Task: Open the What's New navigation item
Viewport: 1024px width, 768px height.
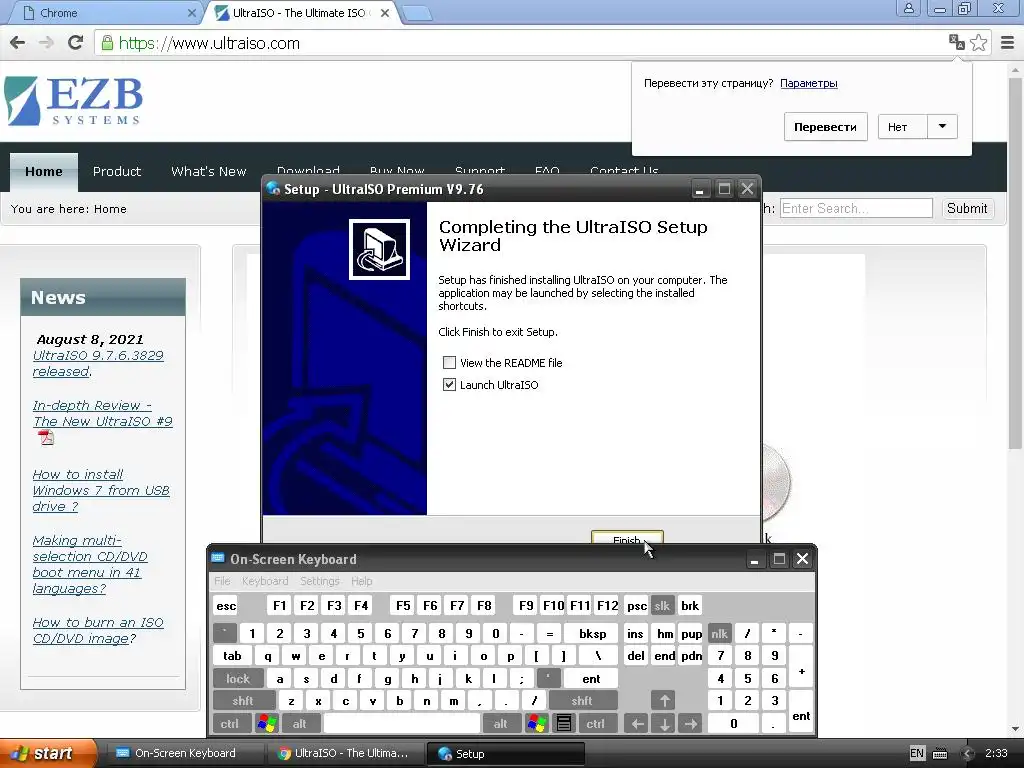Action: (x=208, y=172)
